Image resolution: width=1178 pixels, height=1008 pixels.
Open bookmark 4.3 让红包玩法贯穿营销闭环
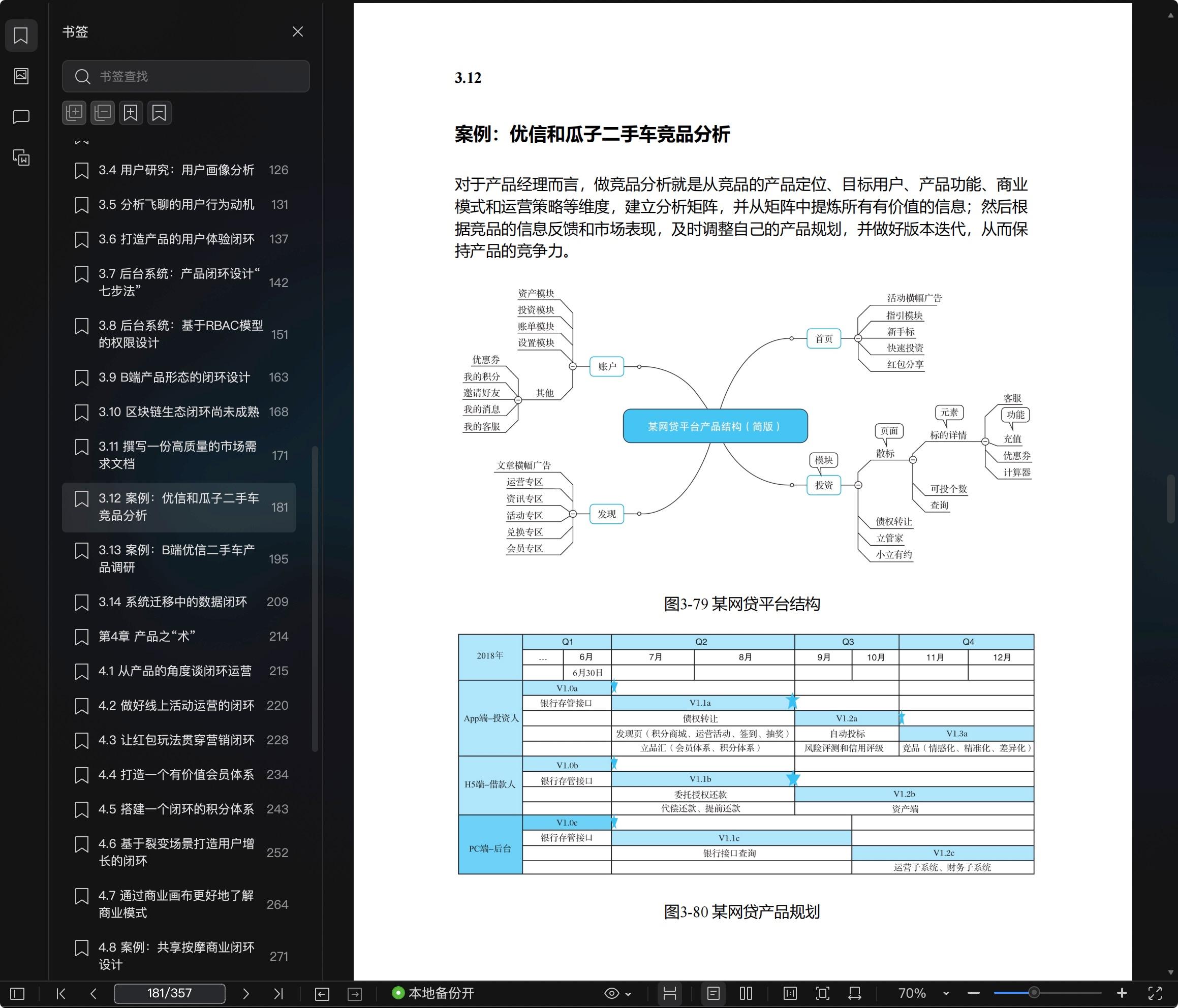[x=178, y=740]
